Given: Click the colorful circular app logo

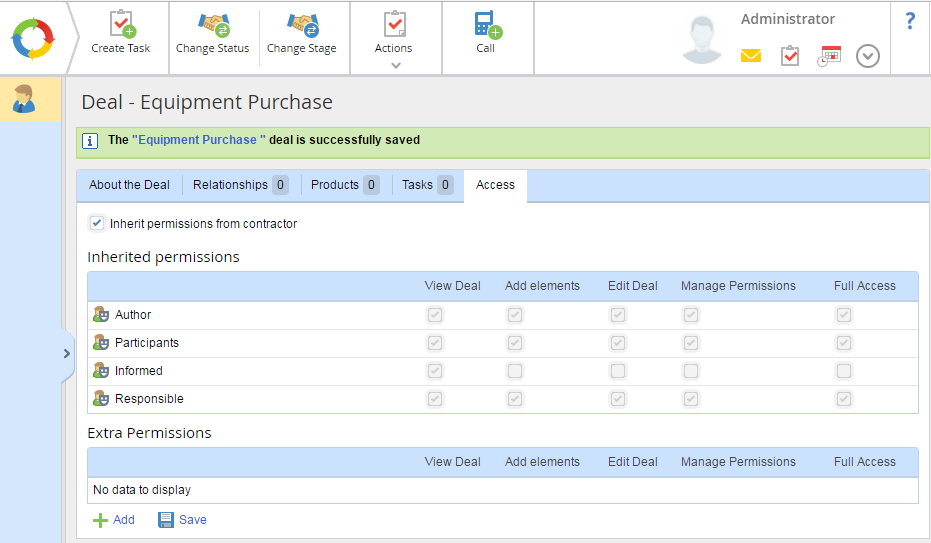Looking at the screenshot, I should (x=33, y=39).
